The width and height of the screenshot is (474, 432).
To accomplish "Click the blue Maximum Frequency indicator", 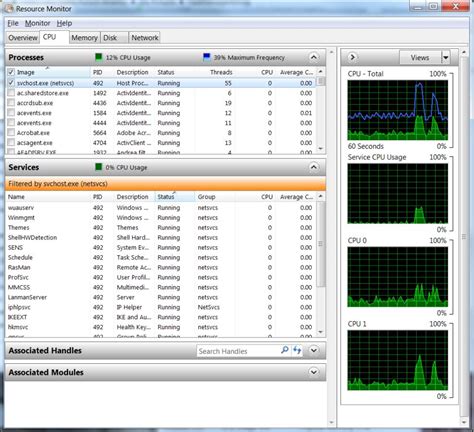I will tap(207, 57).
